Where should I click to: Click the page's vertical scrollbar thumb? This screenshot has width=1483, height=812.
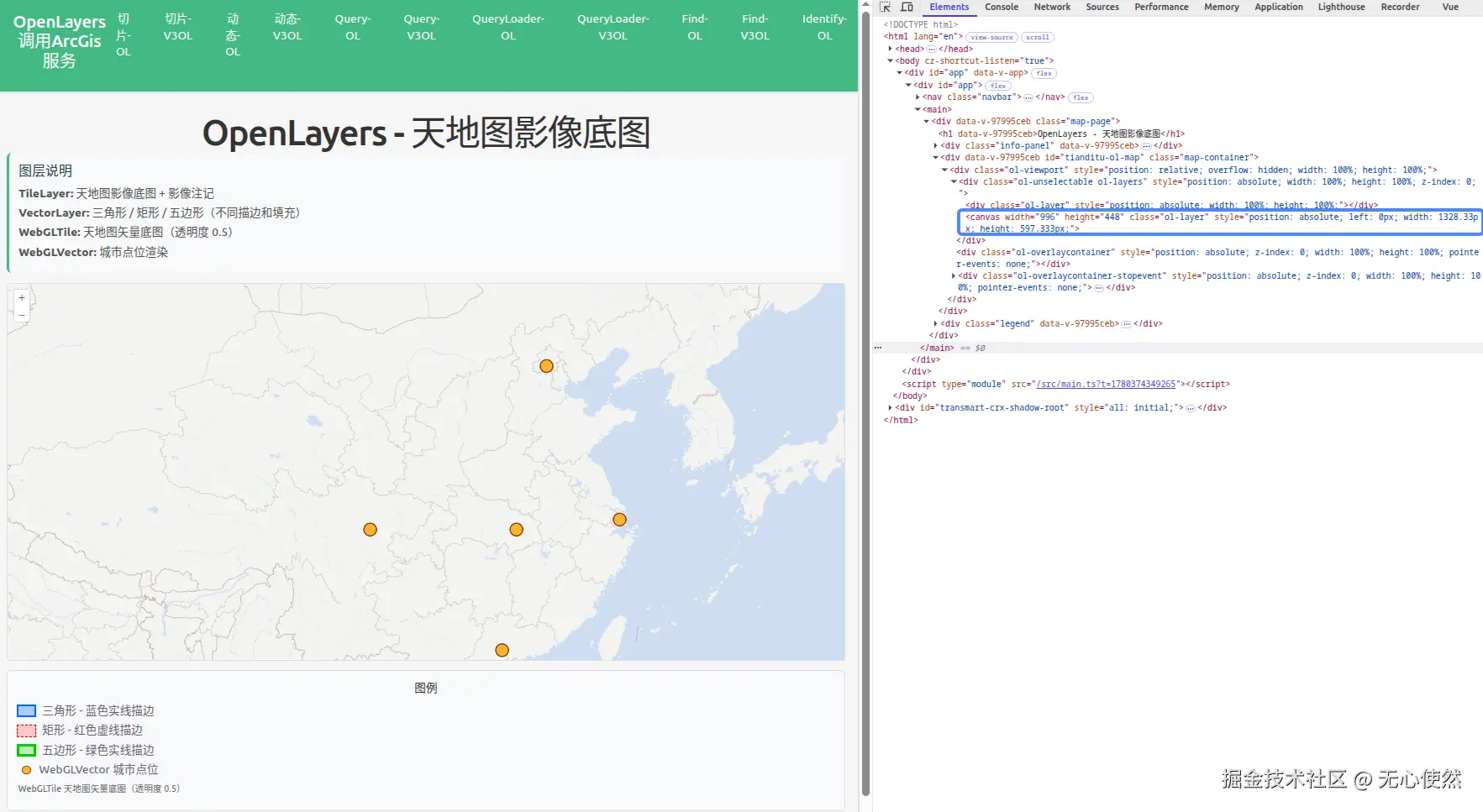pyautogui.click(x=866, y=403)
